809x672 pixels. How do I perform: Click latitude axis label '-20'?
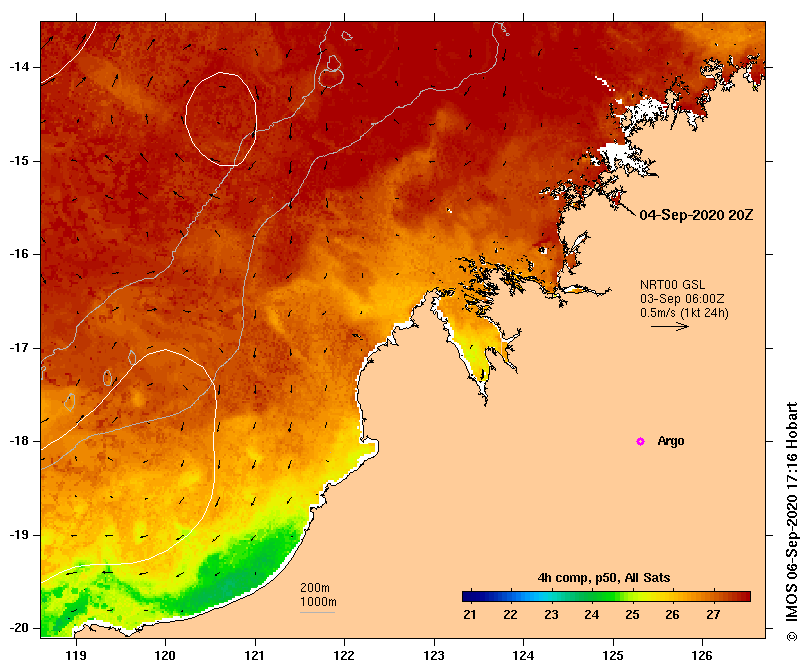20,628
